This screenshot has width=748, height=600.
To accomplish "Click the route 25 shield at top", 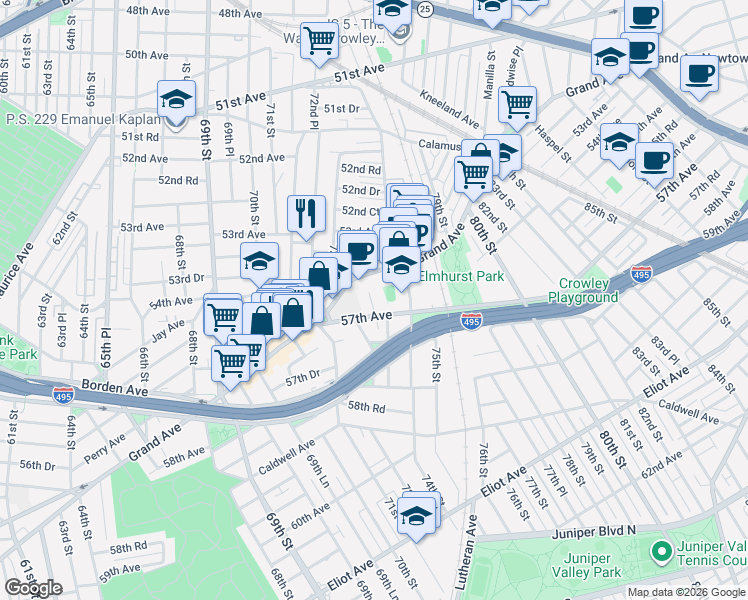I will coord(425,8).
